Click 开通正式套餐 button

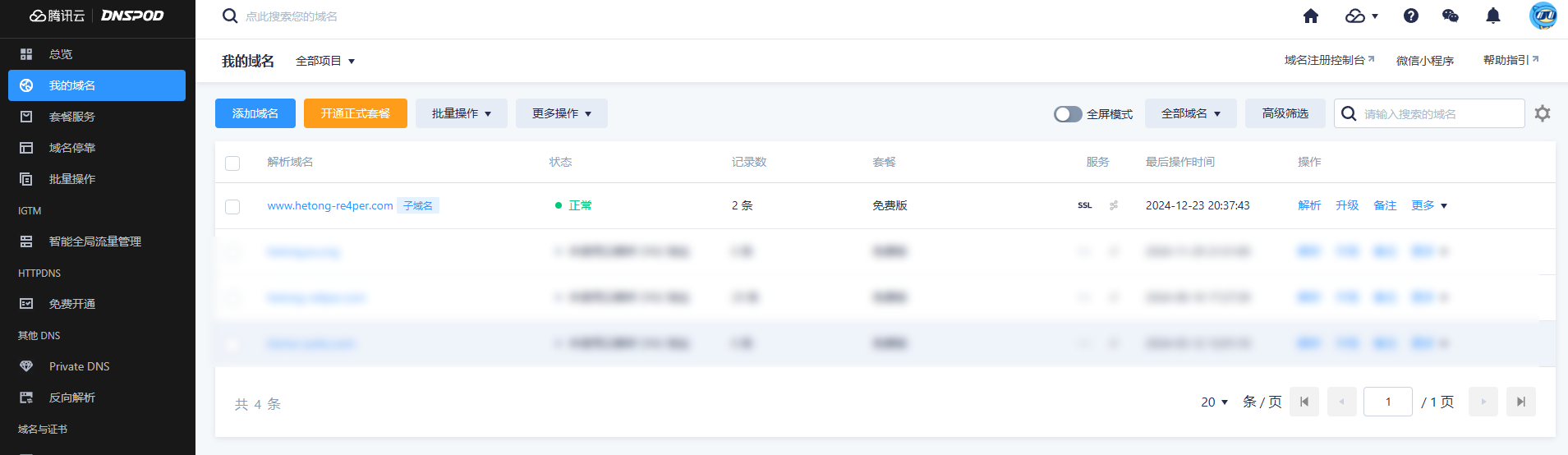coord(356,113)
